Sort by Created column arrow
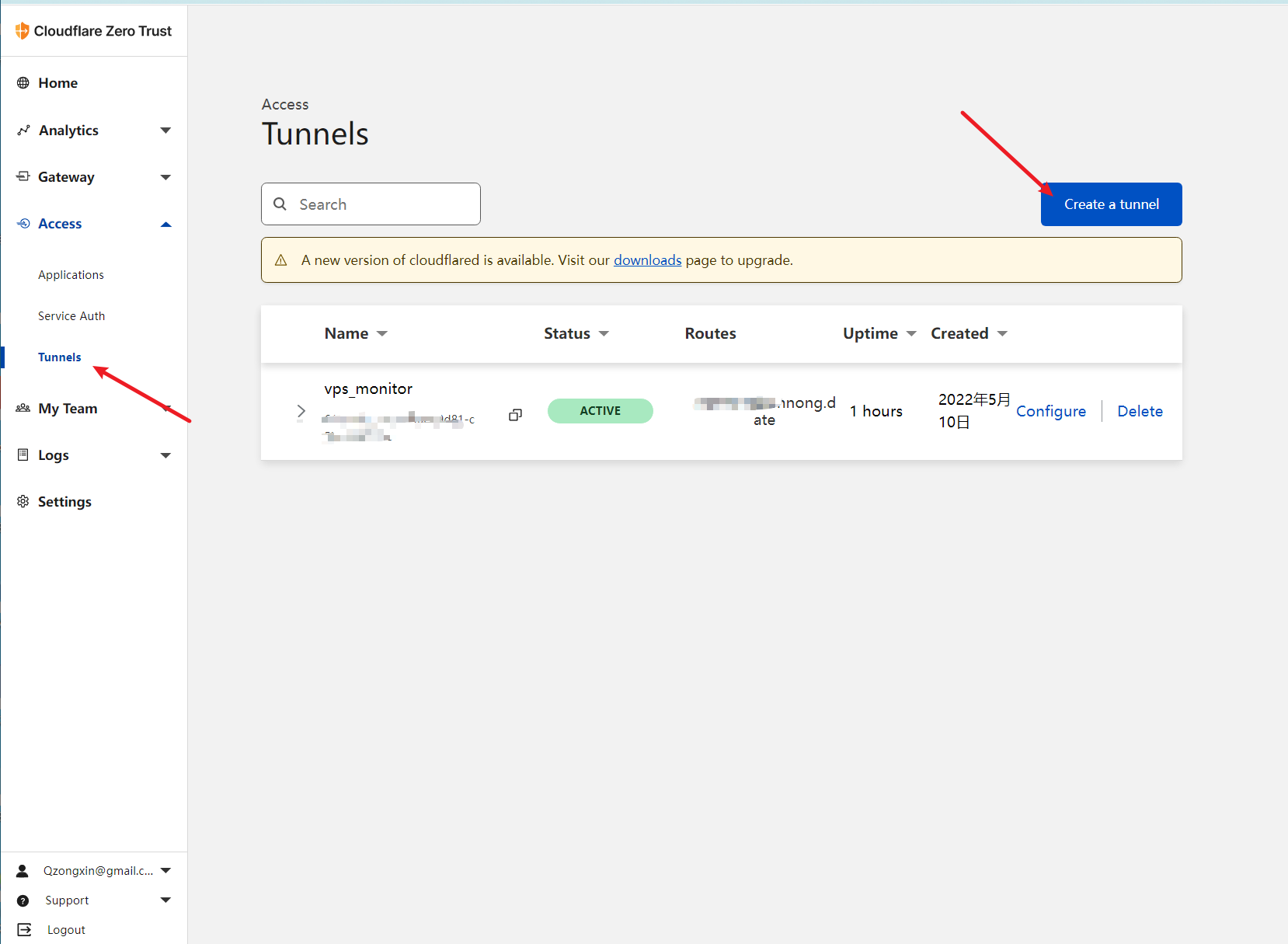The image size is (1288, 944). click(x=1002, y=333)
